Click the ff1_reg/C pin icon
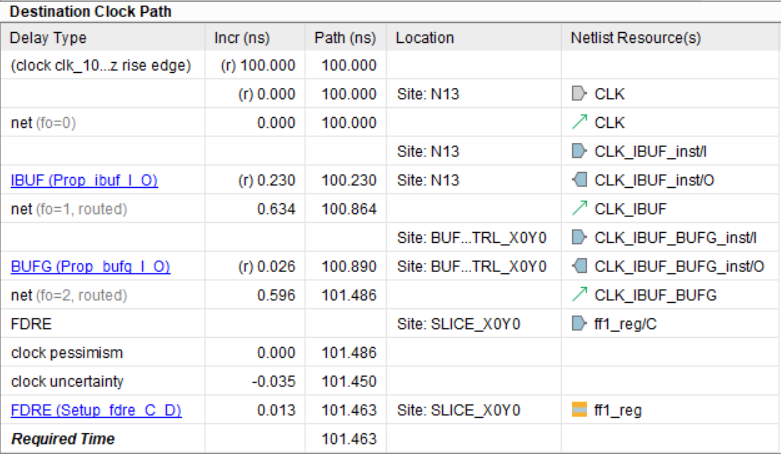Image resolution: width=781 pixels, height=454 pixels. [x=578, y=324]
